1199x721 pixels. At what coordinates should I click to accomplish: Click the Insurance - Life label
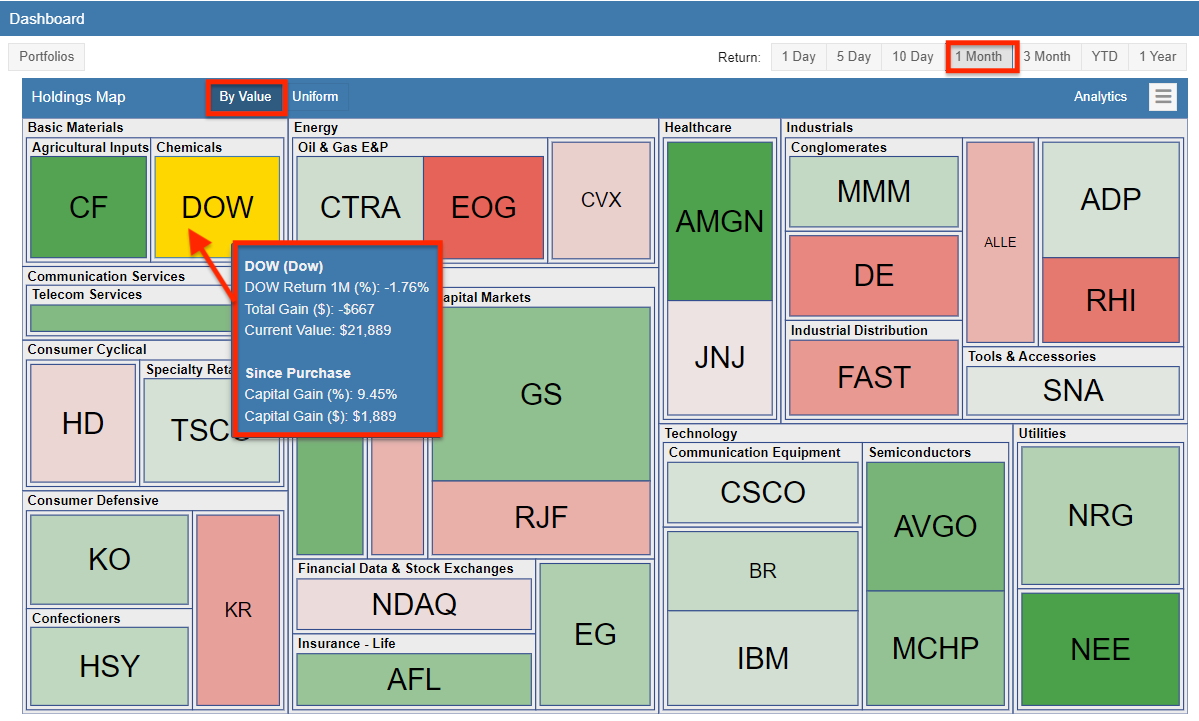(346, 644)
